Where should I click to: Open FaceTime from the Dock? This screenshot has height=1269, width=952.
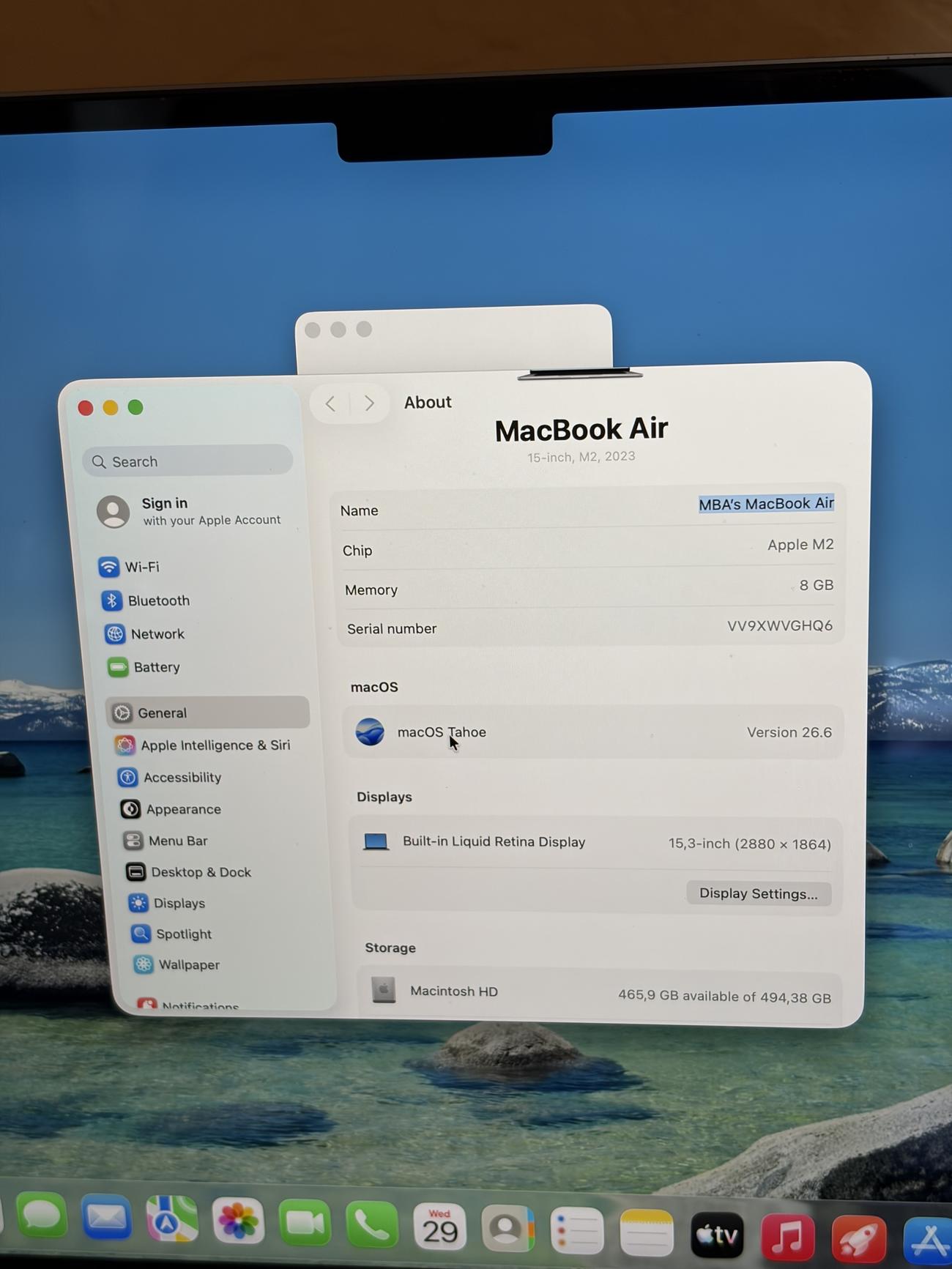(x=305, y=1223)
